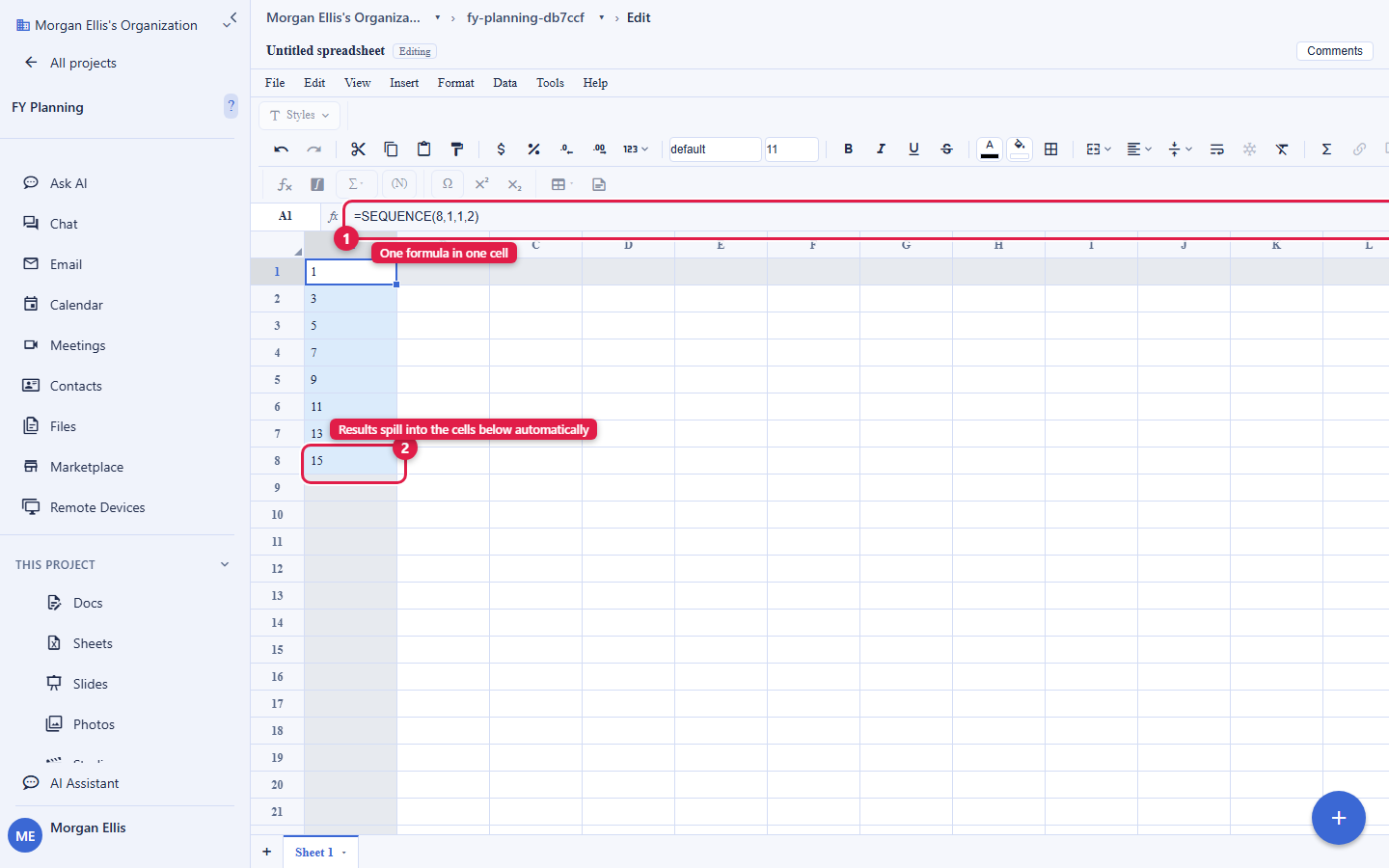This screenshot has height=868, width=1389.
Task: Open the merge cells dropdown
Action: pyautogui.click(x=1099, y=149)
